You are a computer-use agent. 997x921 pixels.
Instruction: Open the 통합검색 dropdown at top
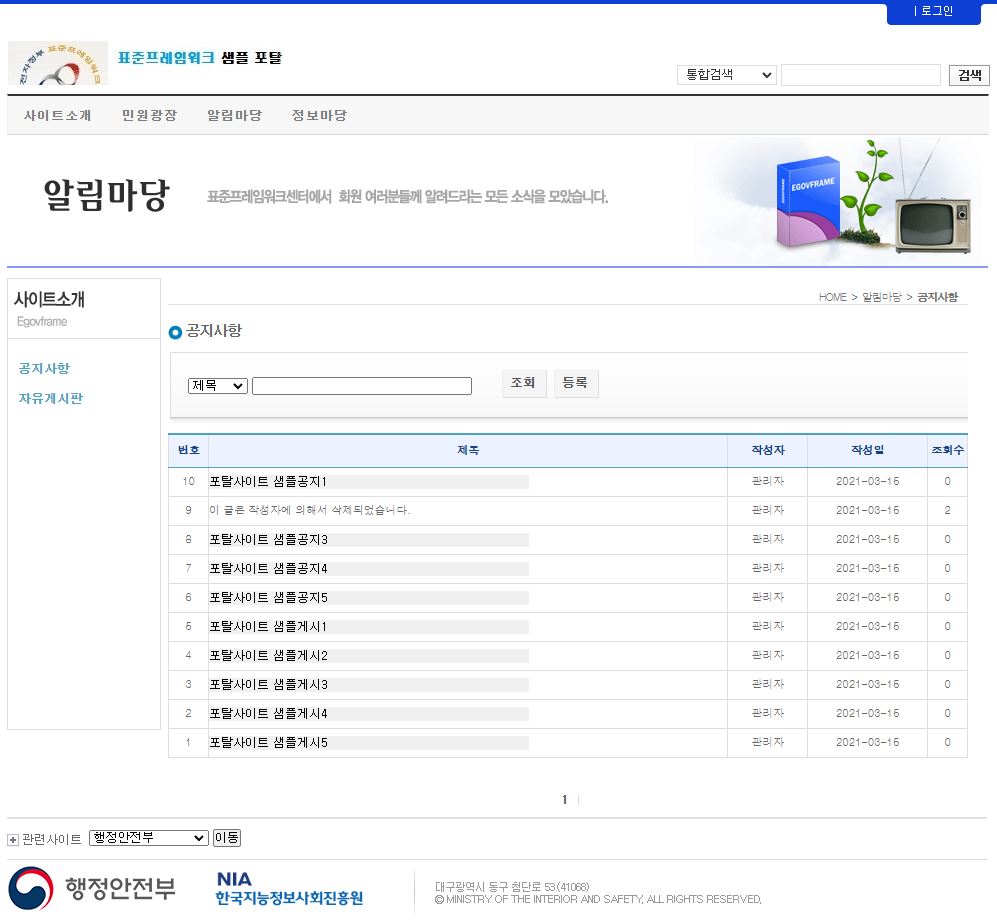[726, 75]
